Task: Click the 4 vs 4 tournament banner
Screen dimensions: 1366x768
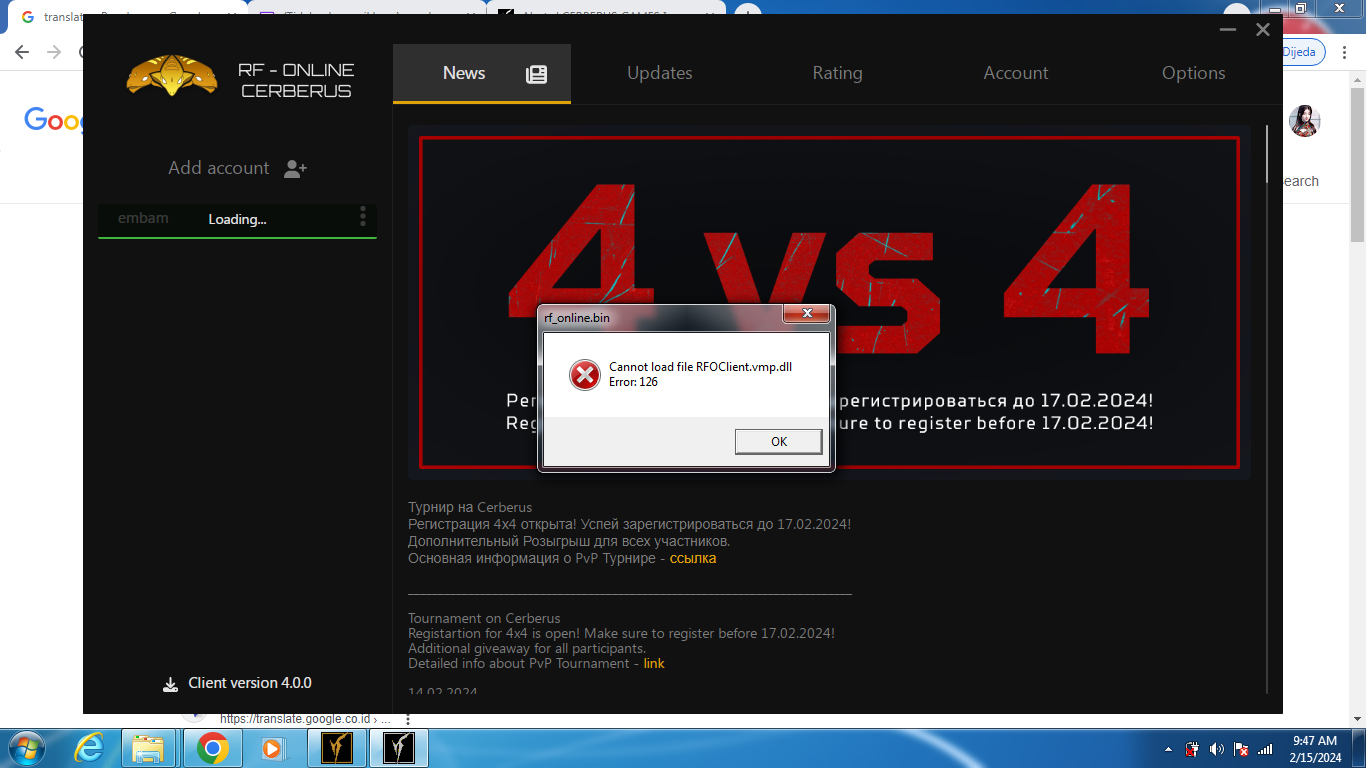Action: [x=829, y=302]
